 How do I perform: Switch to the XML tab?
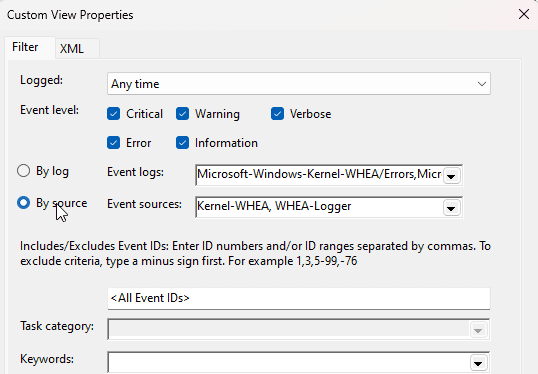[77, 48]
